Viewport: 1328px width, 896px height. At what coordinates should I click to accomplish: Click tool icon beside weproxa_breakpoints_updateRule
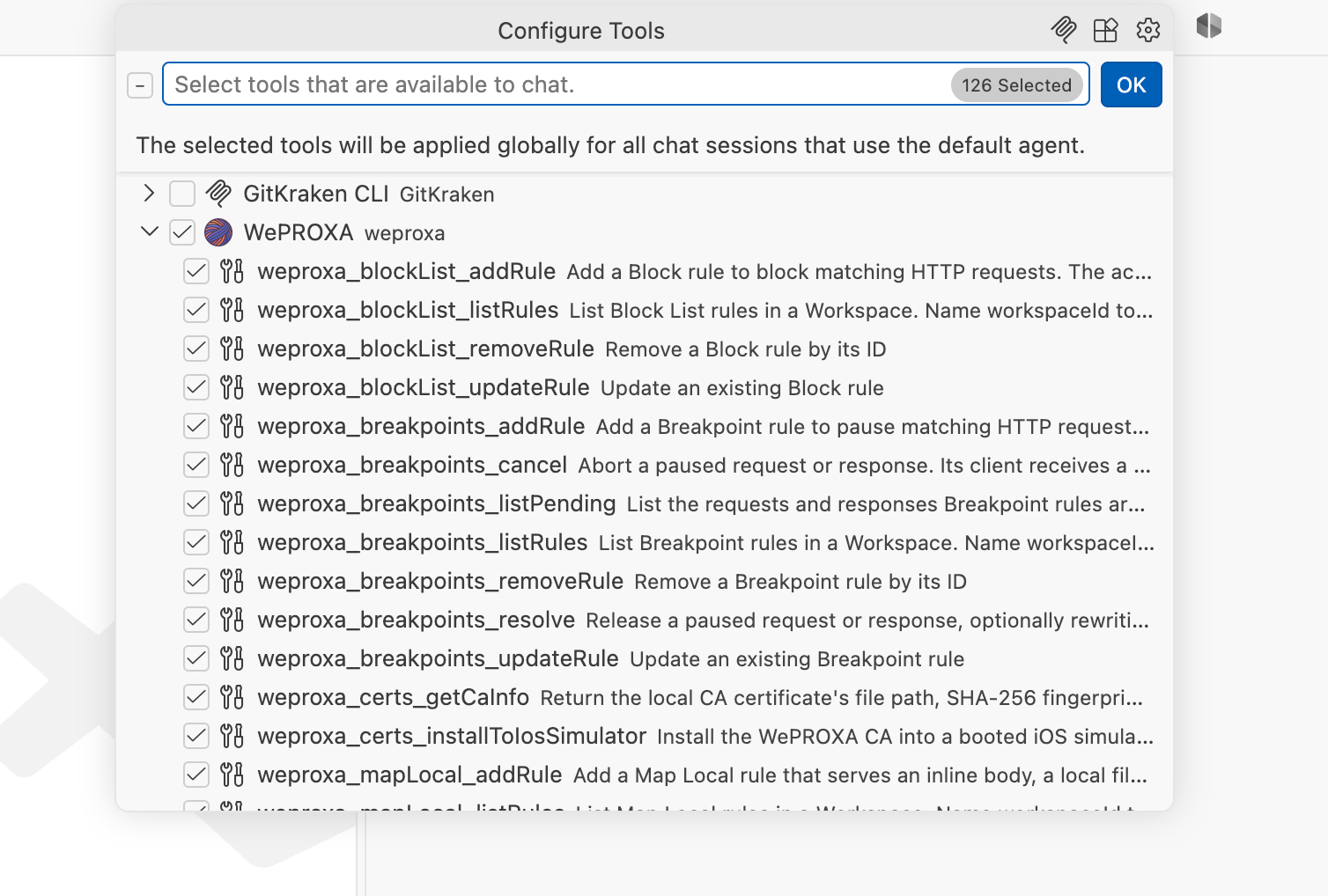(232, 658)
